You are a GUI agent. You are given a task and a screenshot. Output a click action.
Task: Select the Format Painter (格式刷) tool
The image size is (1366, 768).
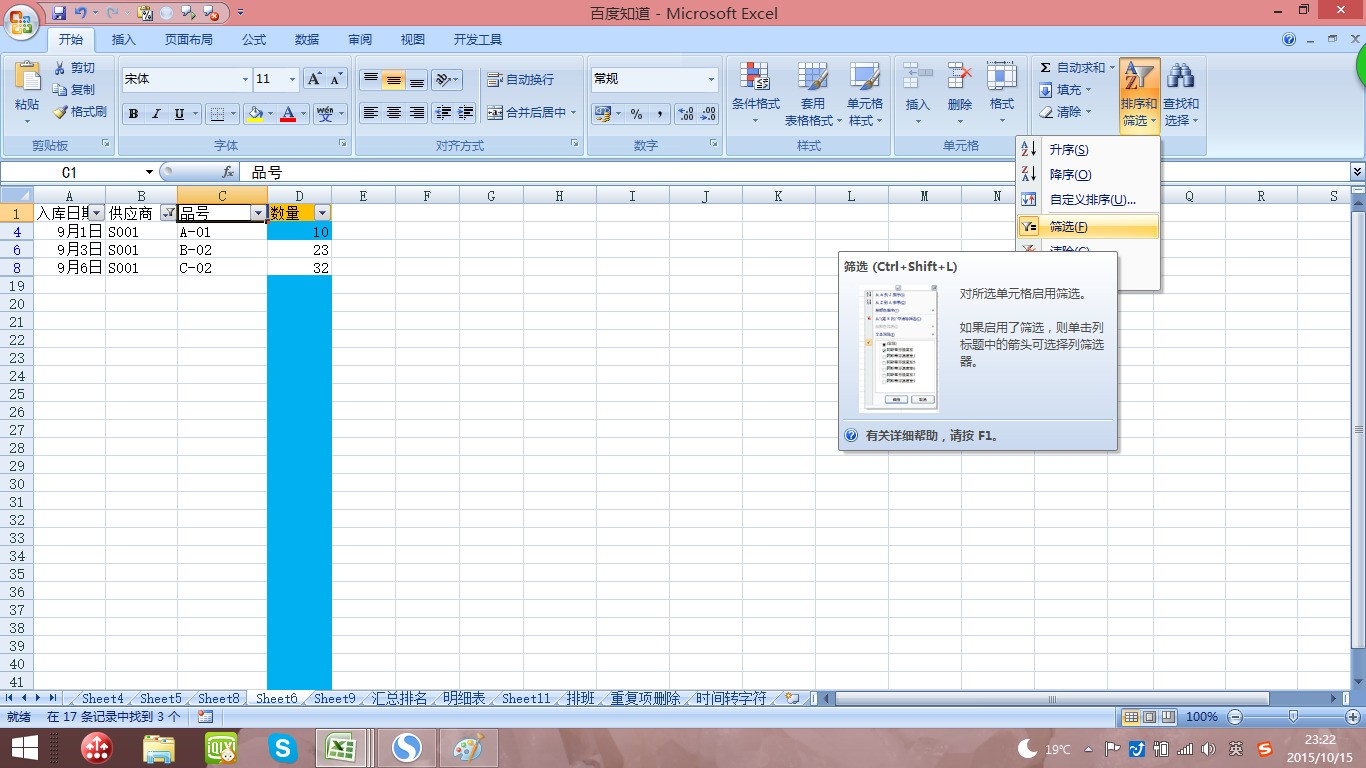click(80, 112)
